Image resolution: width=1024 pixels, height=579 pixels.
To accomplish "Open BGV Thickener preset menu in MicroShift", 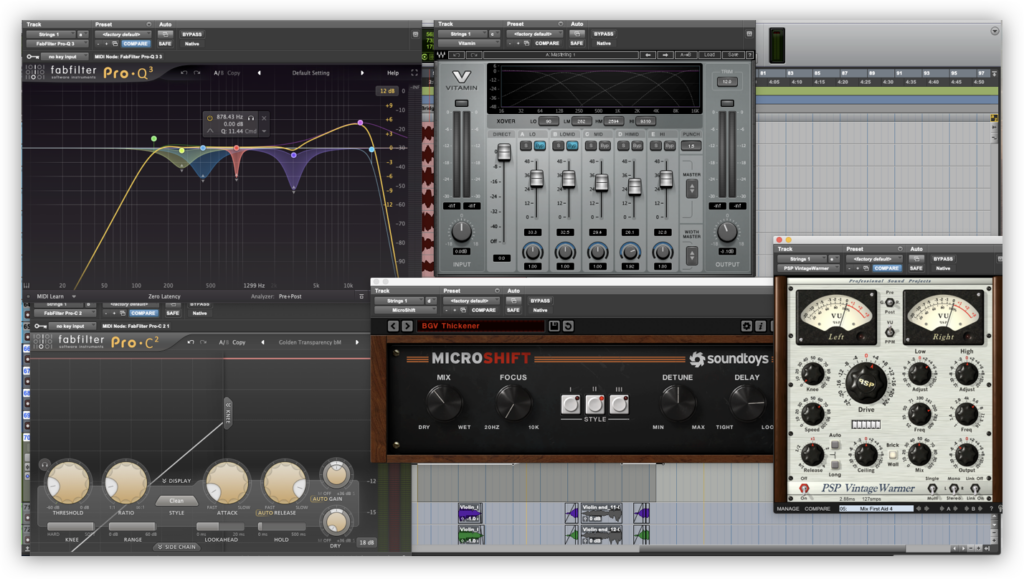I will [x=481, y=326].
